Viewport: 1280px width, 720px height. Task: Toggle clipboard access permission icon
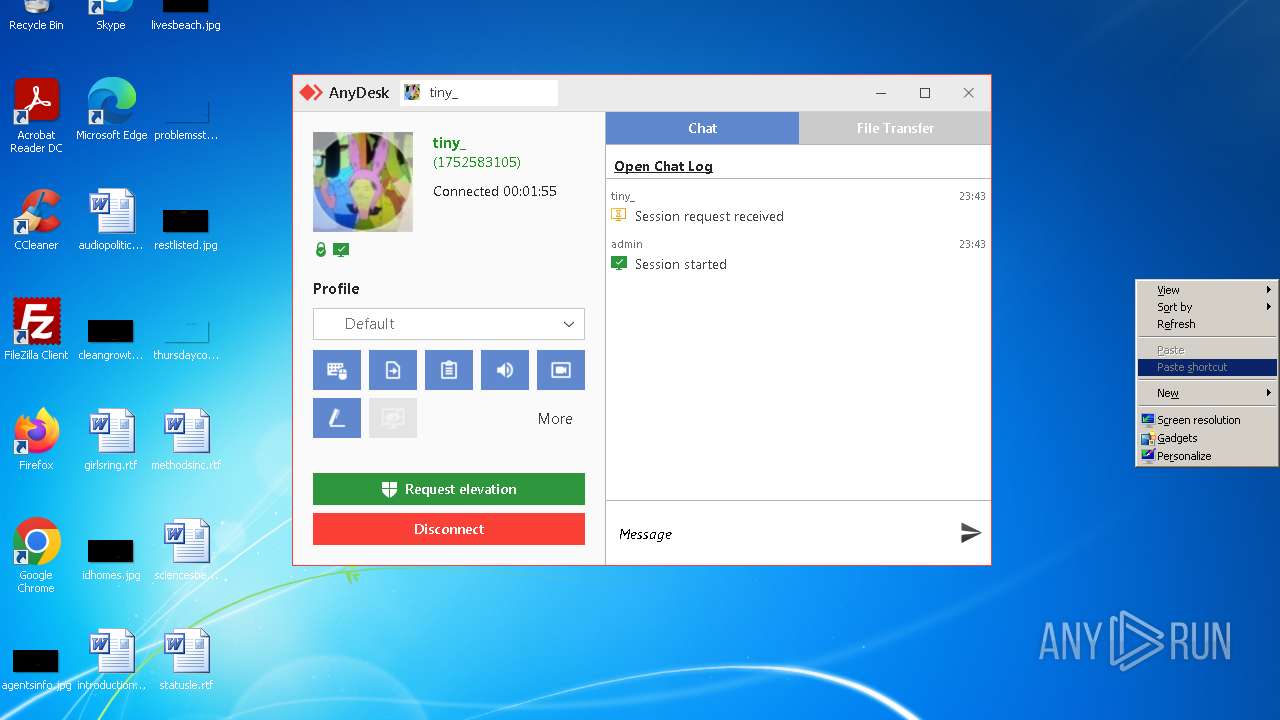point(449,370)
